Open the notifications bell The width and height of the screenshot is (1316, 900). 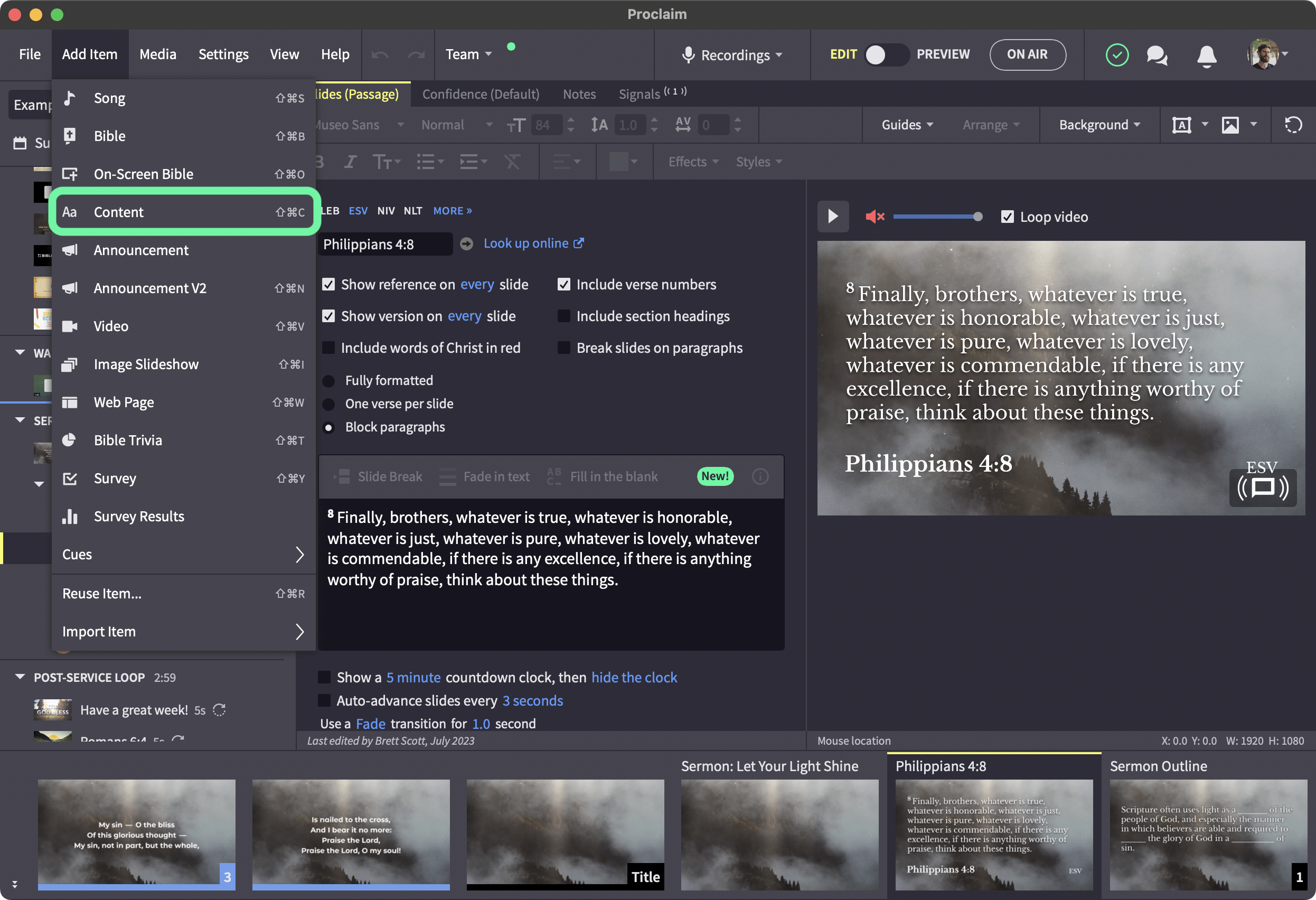pos(1206,55)
